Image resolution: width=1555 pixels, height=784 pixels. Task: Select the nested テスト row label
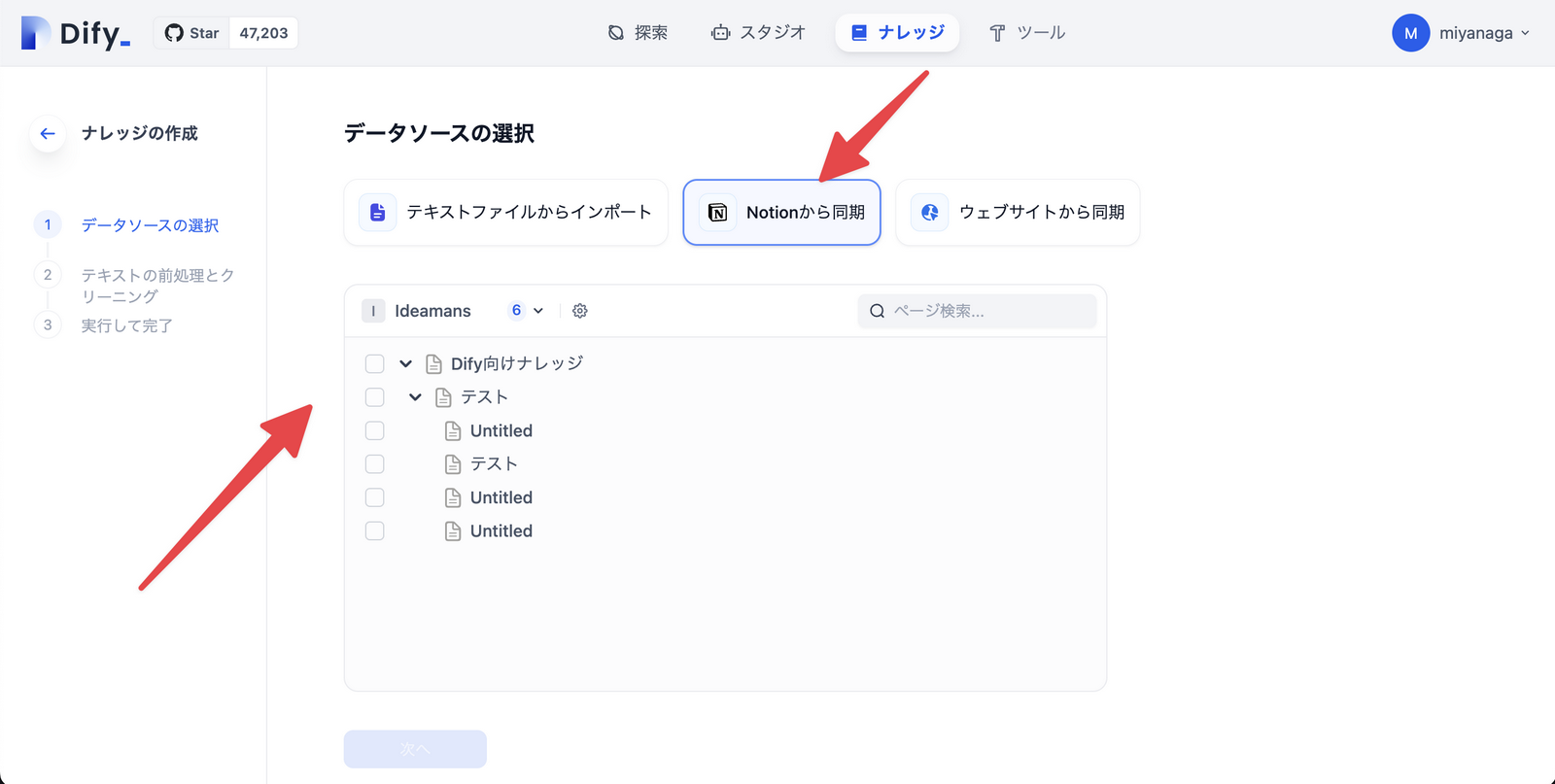[x=494, y=464]
